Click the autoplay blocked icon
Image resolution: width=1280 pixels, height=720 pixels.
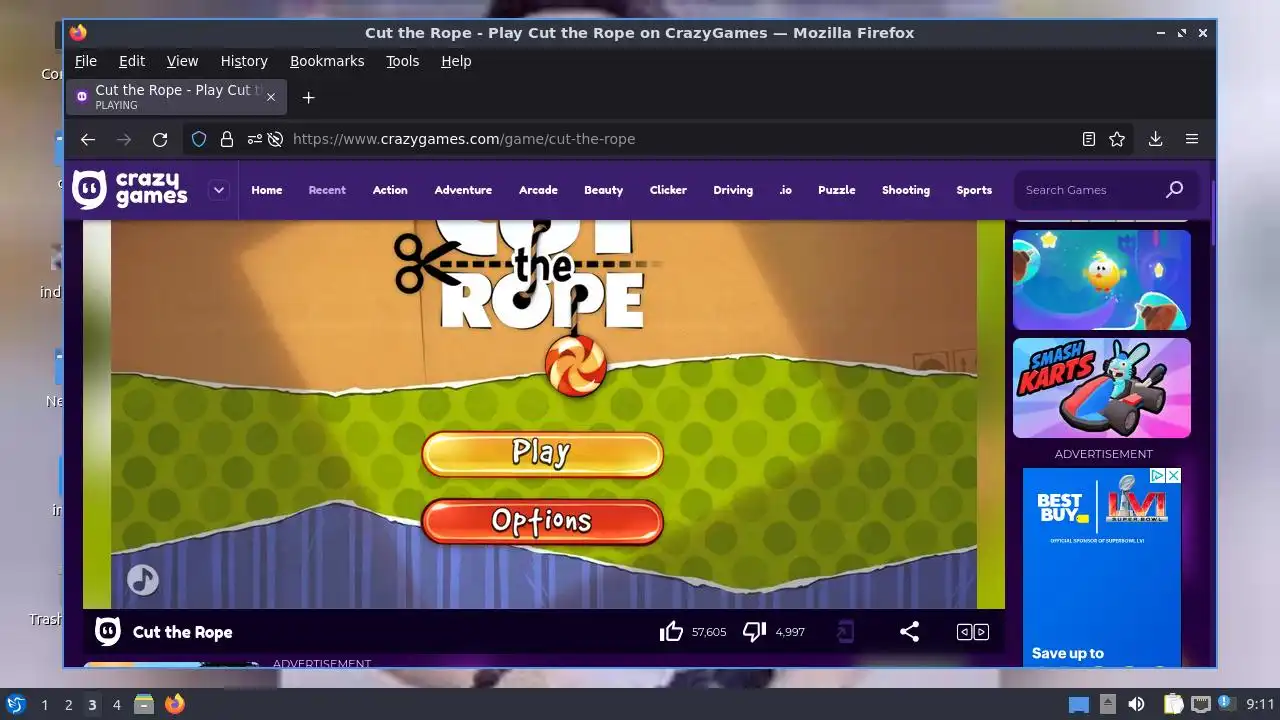(x=275, y=139)
